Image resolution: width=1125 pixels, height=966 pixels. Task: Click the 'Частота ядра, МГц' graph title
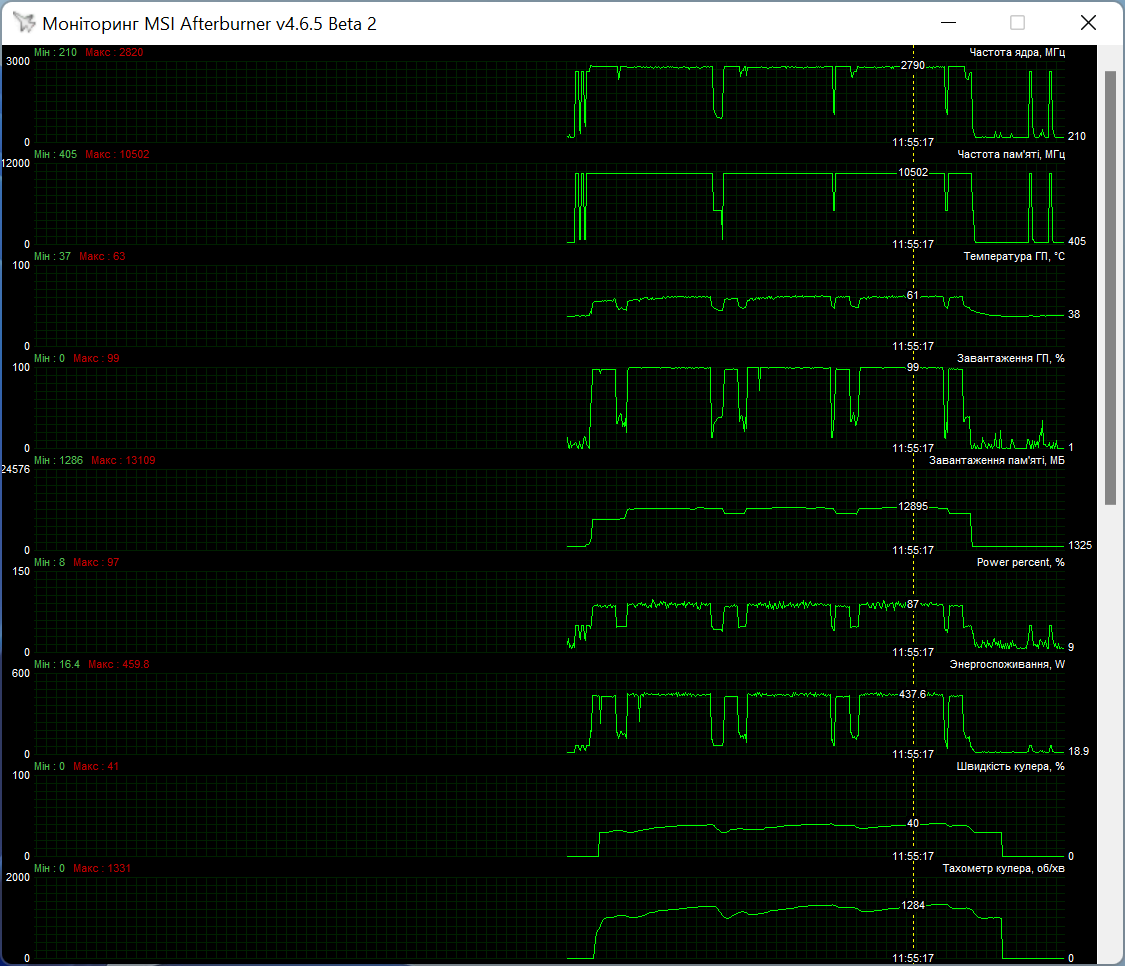pyautogui.click(x=1017, y=52)
